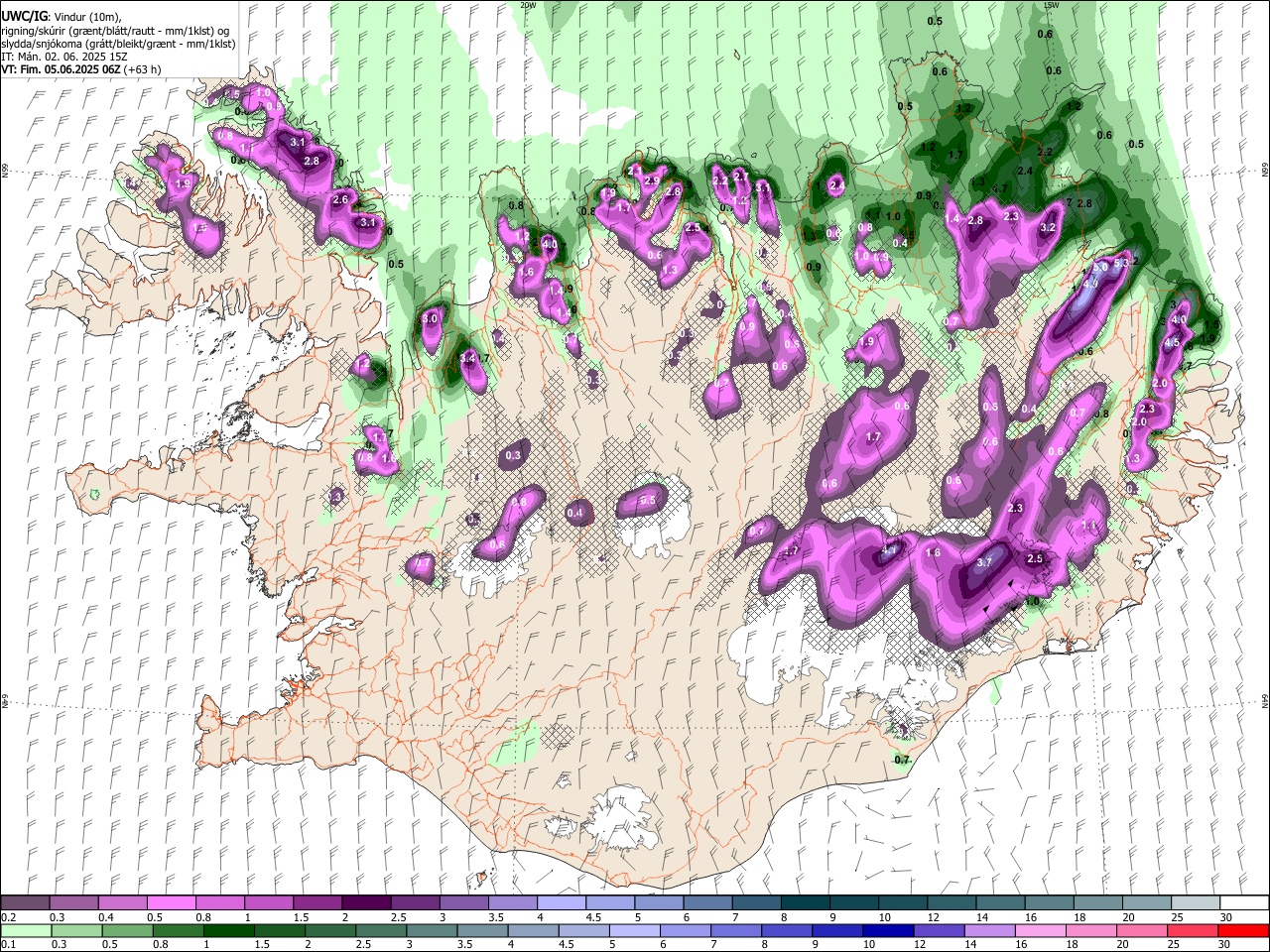Click bright red lower legend swatch labeled 30
The height and width of the screenshot is (952, 1270).
(x=1242, y=930)
